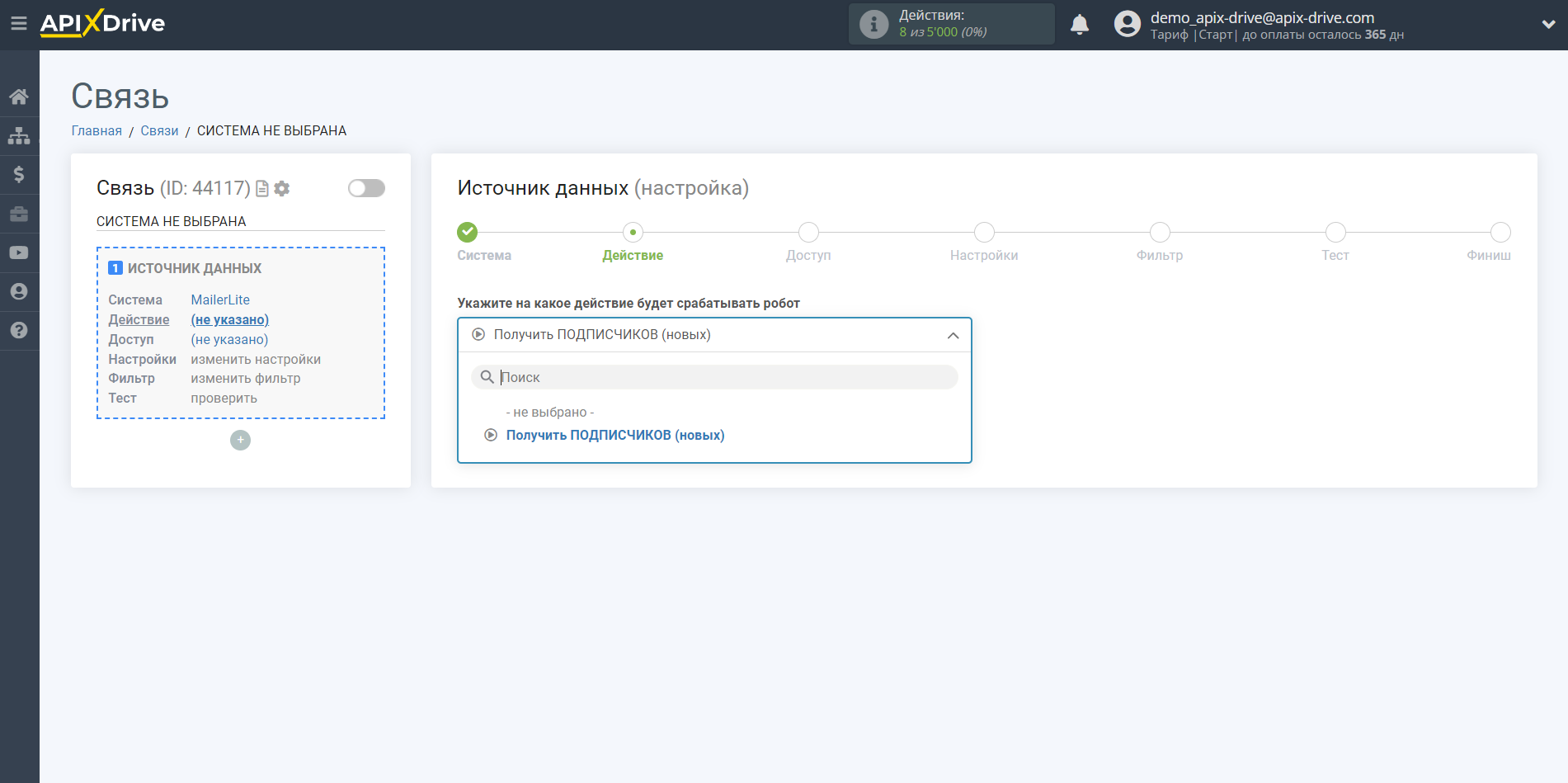Click Доступ (не указано) link
Viewport: 1568px width, 783px height.
pos(229,339)
